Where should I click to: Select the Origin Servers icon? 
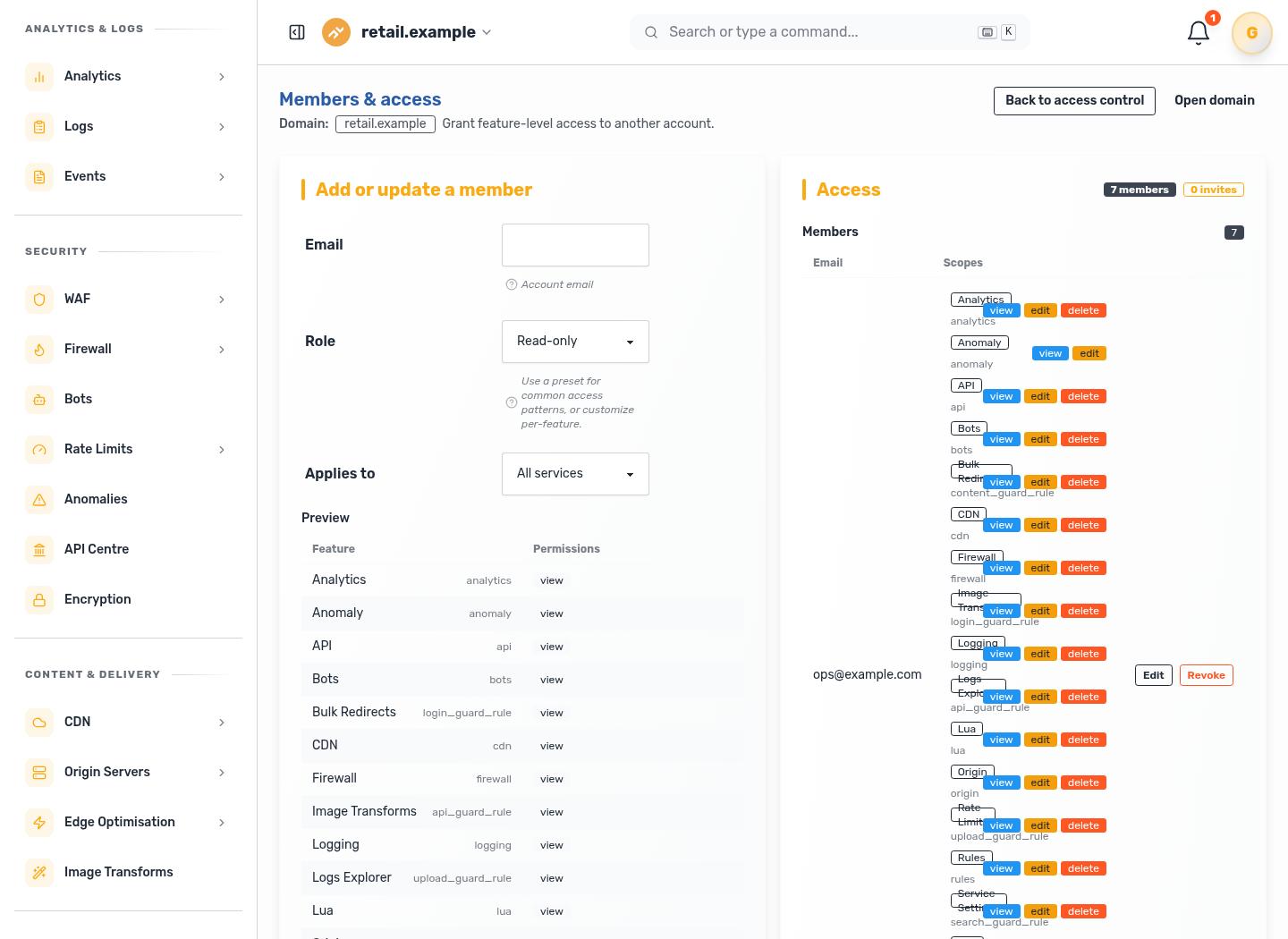(39, 772)
